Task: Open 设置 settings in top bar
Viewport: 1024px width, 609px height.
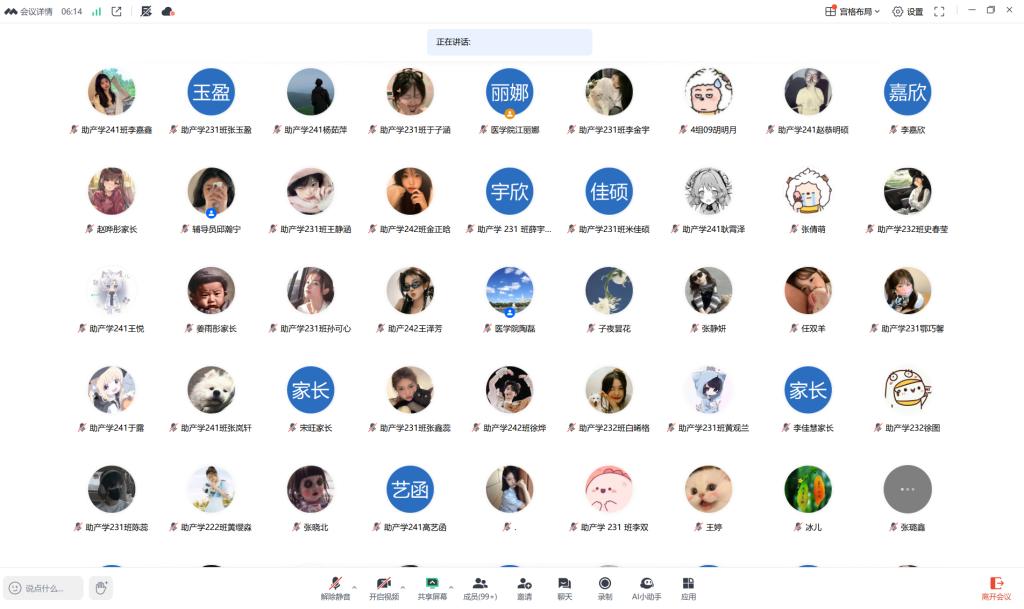Action: [x=907, y=12]
